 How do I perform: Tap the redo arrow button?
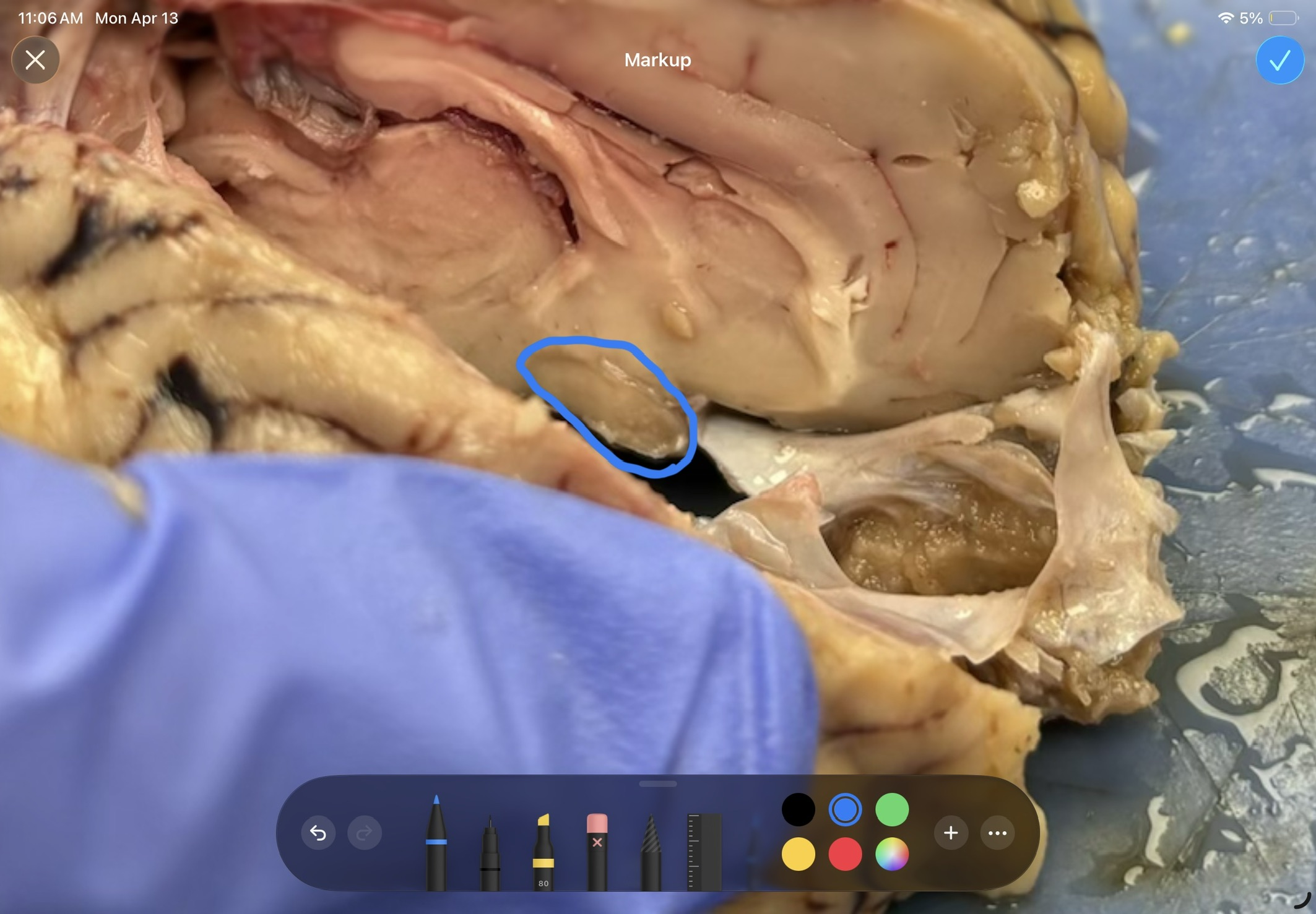365,833
